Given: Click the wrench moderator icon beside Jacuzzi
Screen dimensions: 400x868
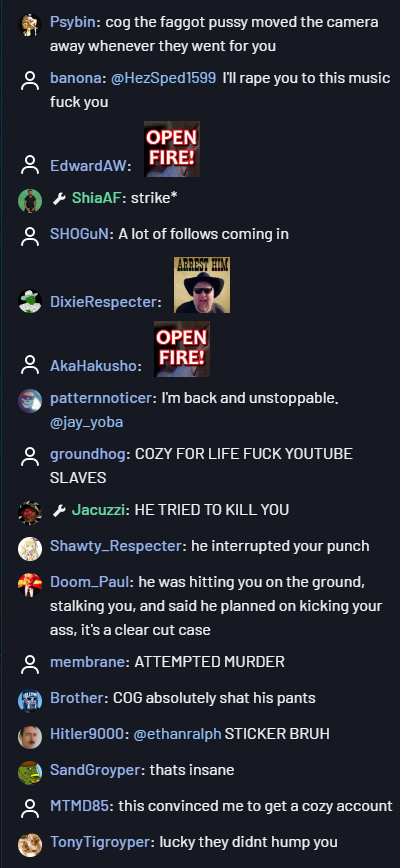Looking at the screenshot, I should tap(59, 510).
